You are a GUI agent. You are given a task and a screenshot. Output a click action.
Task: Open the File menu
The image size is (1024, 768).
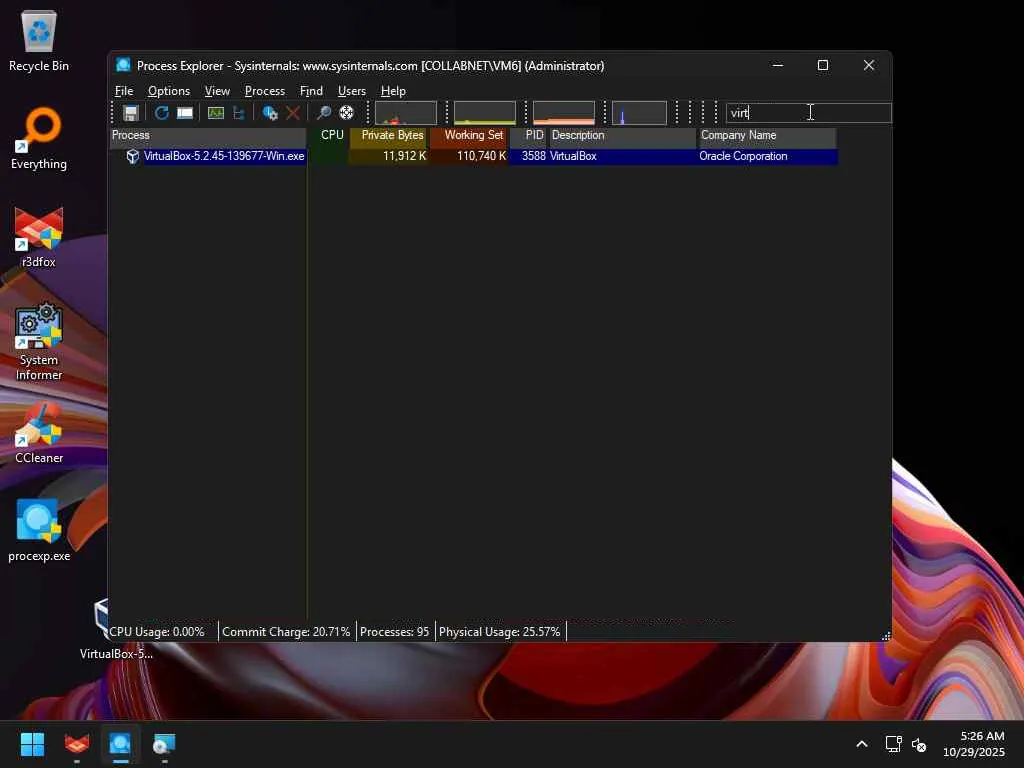tap(124, 91)
